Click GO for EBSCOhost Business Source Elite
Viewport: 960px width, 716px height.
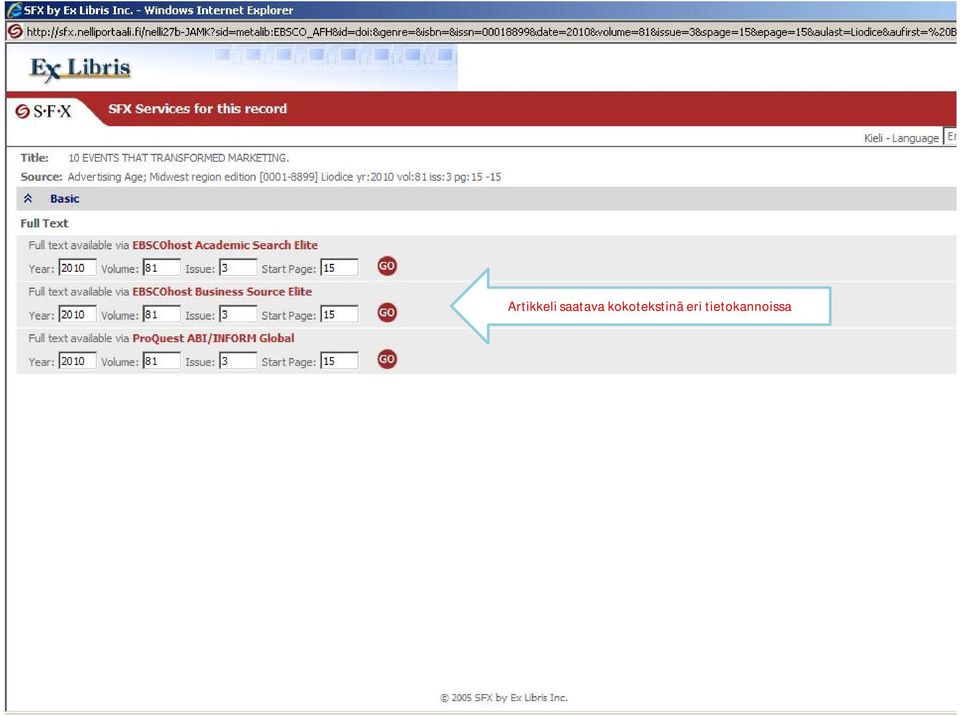387,312
